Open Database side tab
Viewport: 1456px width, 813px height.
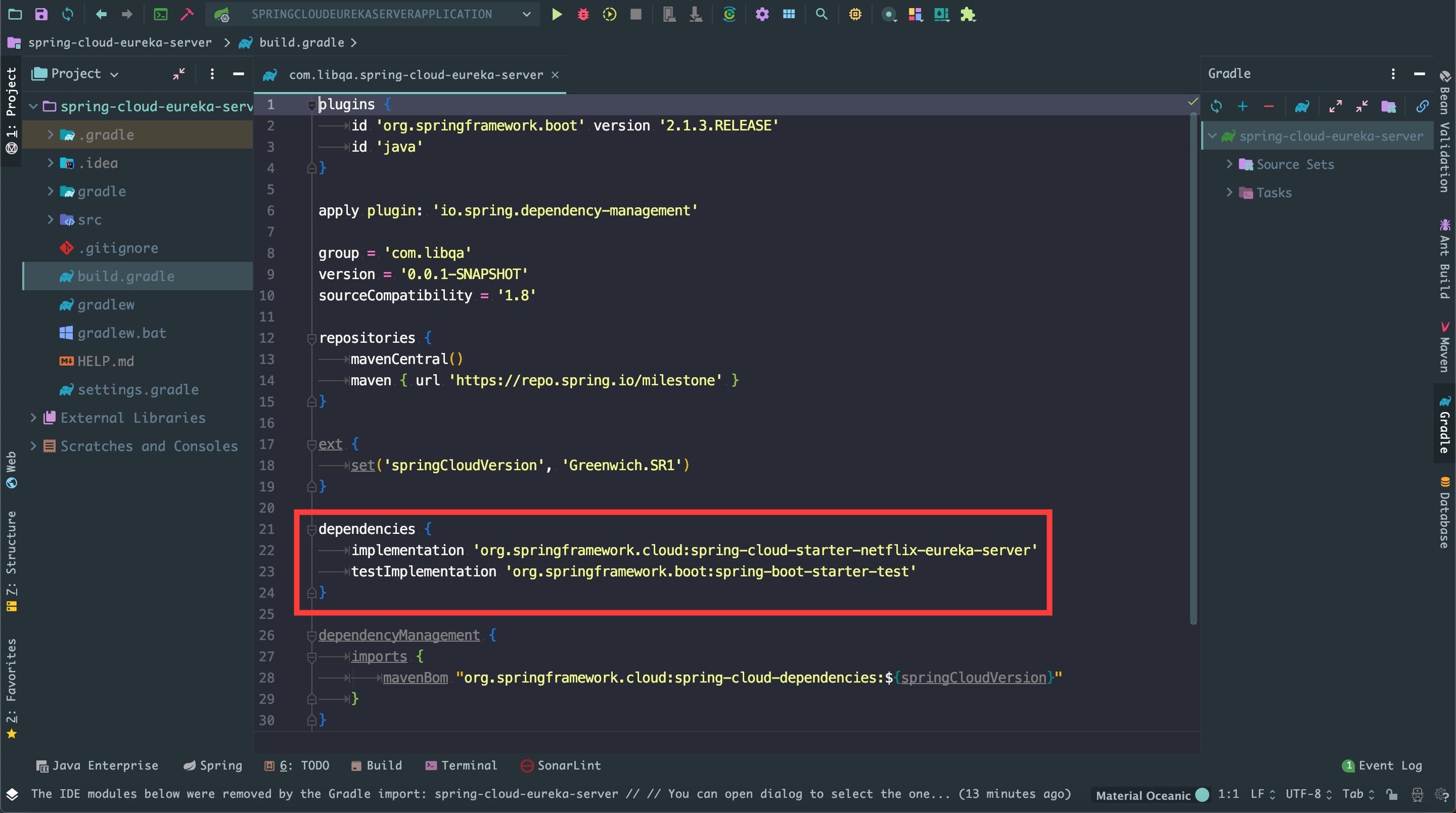coord(1445,513)
